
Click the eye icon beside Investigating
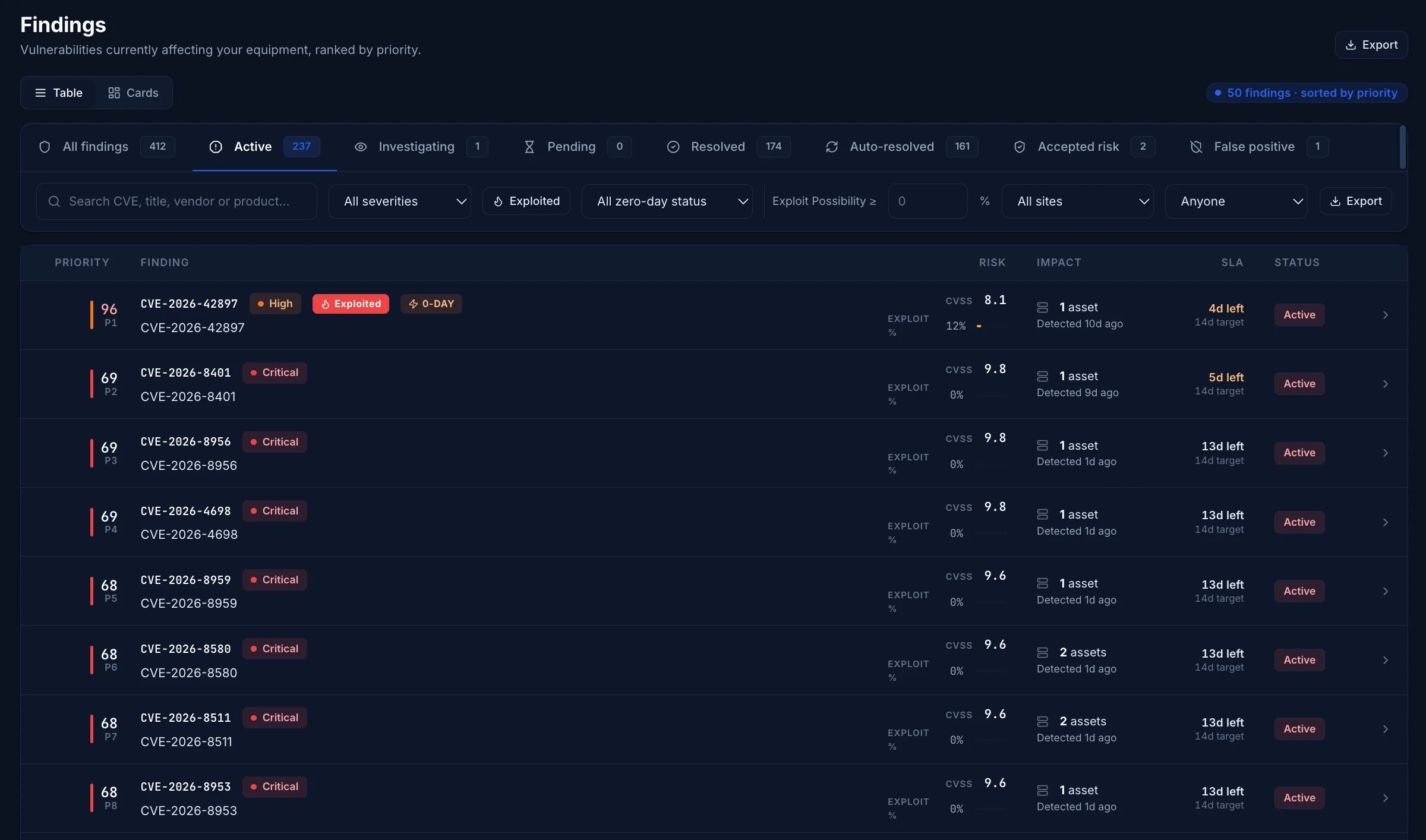click(361, 147)
